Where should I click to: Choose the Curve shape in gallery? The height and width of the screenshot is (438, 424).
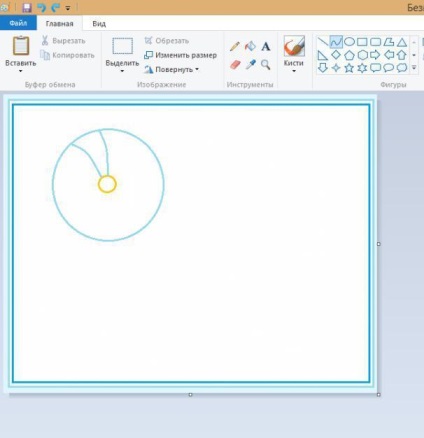[336, 42]
